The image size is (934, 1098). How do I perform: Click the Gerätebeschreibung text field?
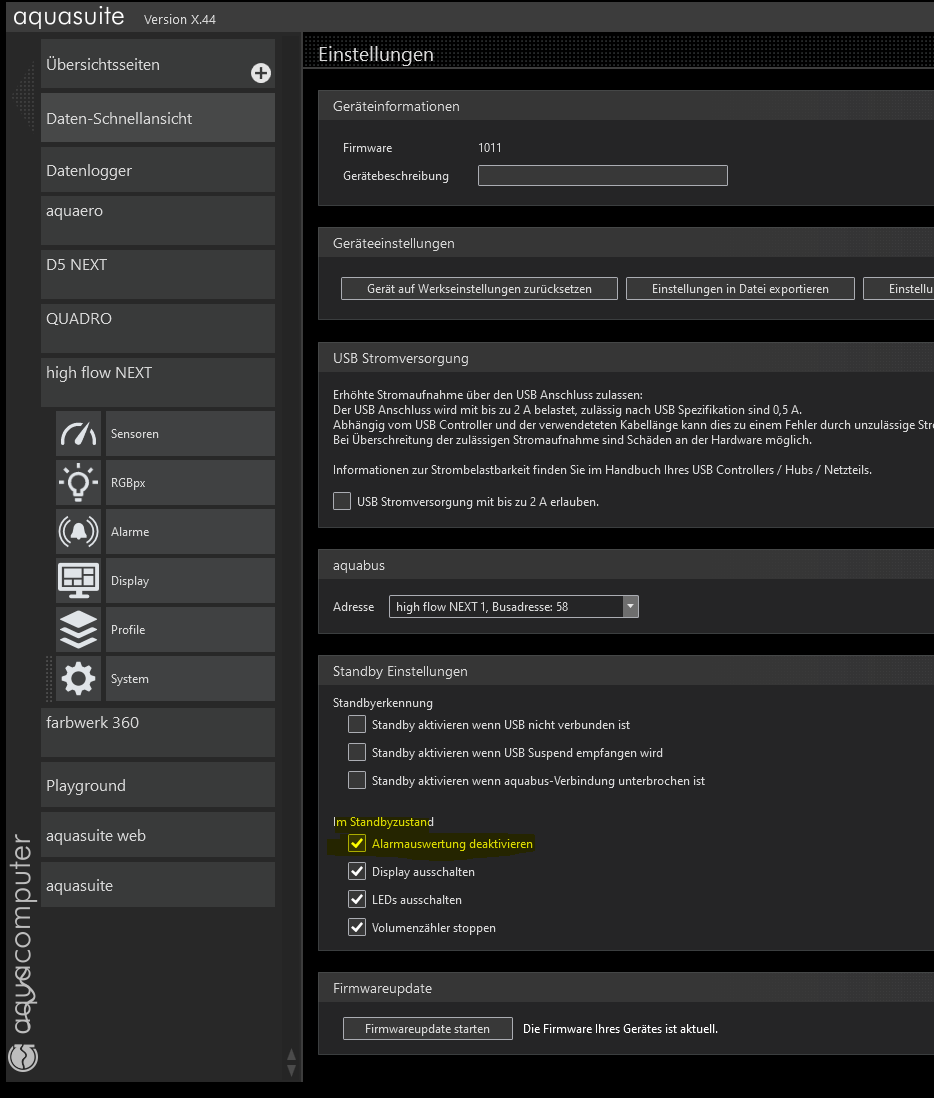coord(602,176)
